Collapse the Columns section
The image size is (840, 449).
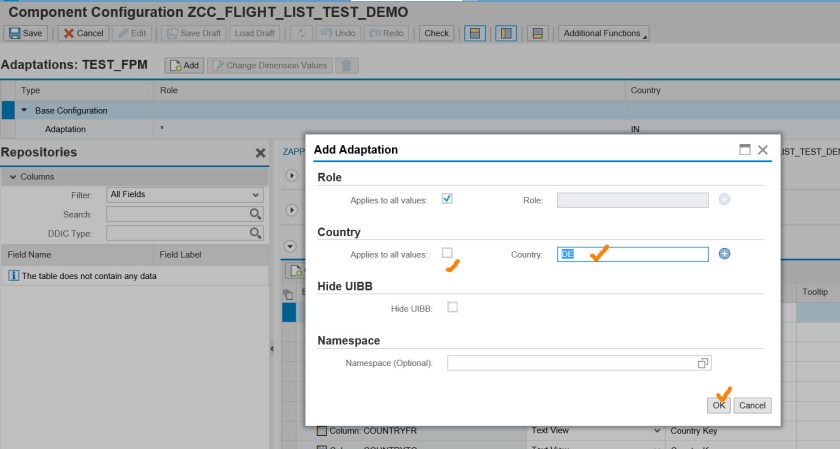click(x=11, y=177)
